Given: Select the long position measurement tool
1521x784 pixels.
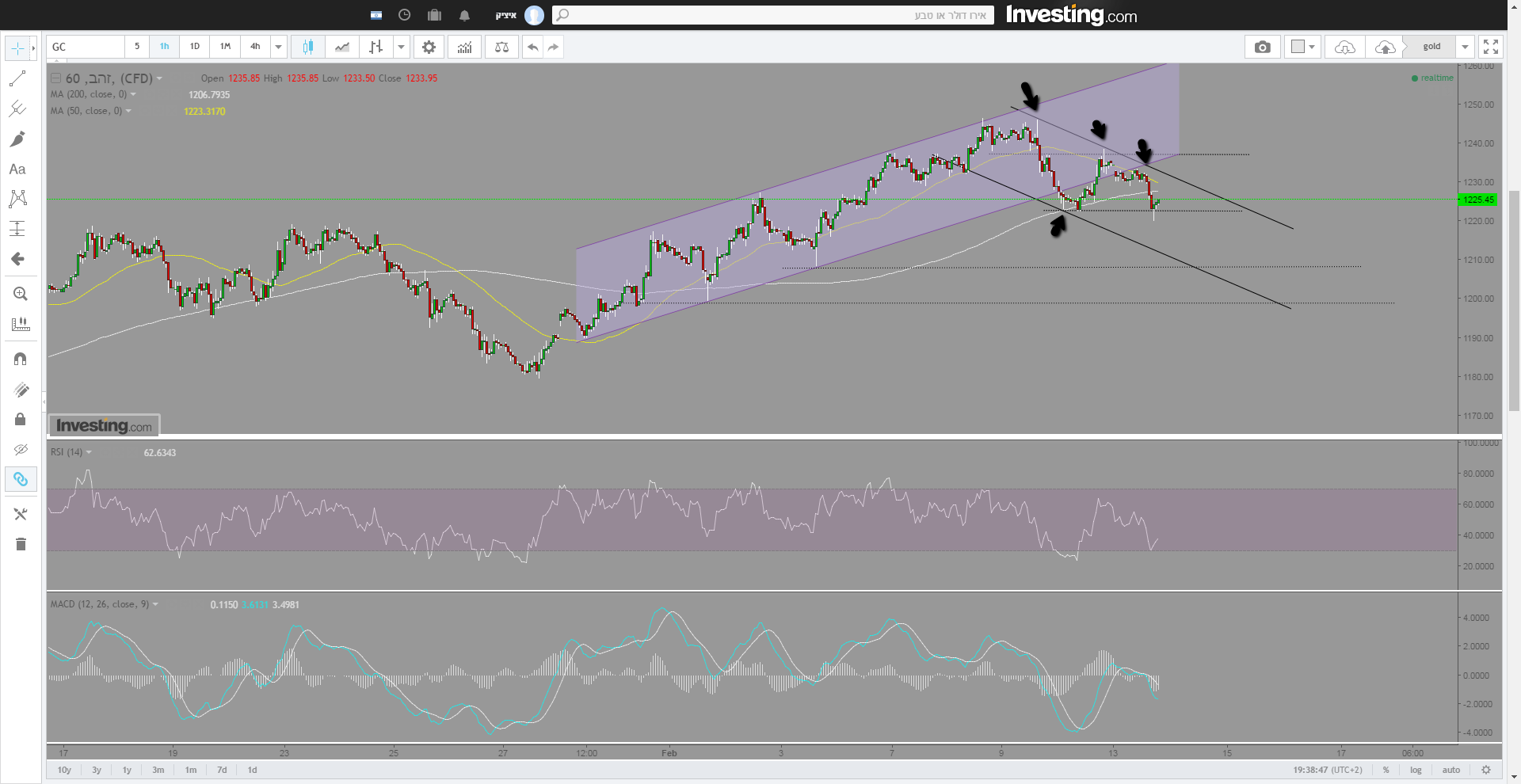Looking at the screenshot, I should click(x=17, y=229).
